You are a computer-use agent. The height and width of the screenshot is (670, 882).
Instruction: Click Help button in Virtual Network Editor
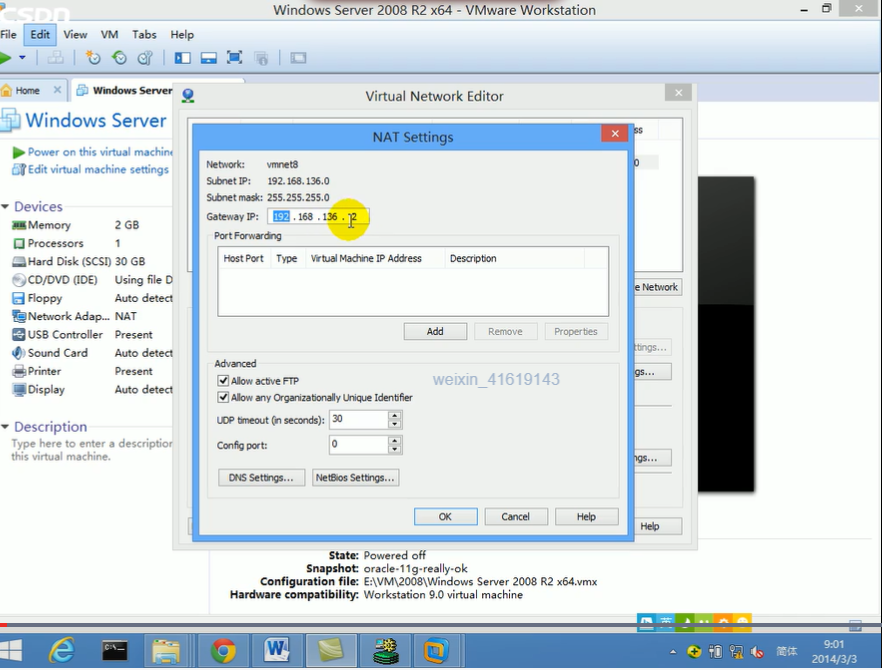tap(657, 527)
